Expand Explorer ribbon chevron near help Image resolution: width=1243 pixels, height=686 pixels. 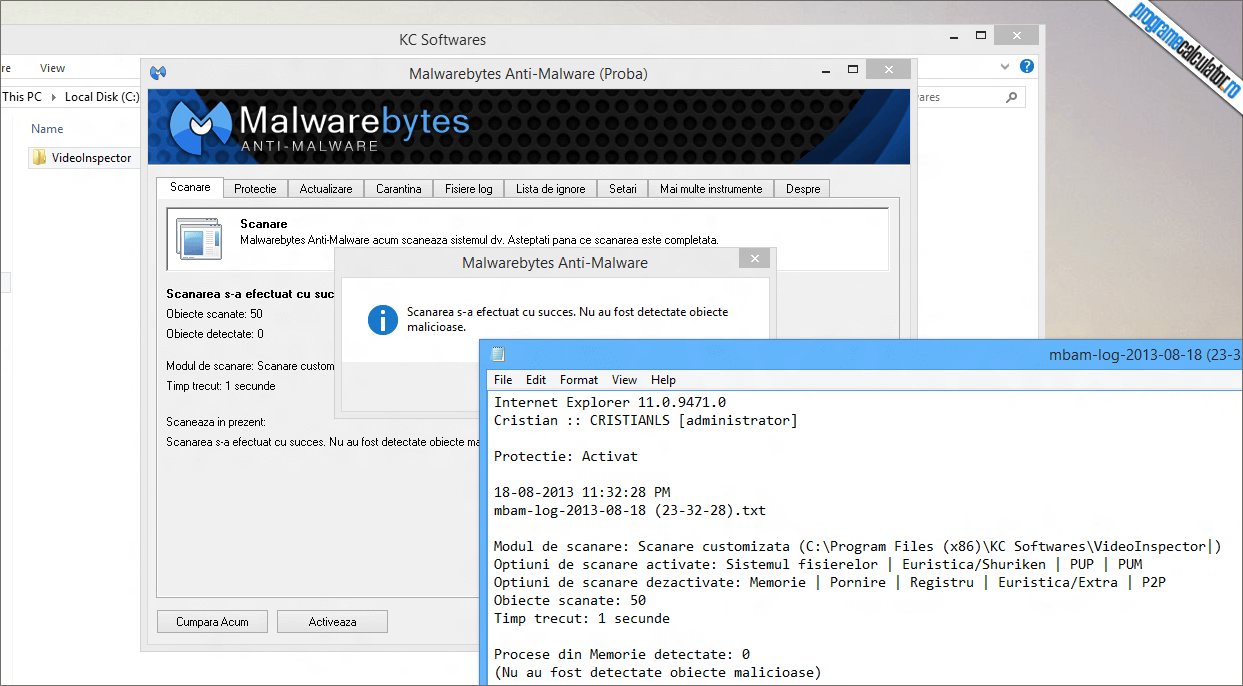(1006, 66)
